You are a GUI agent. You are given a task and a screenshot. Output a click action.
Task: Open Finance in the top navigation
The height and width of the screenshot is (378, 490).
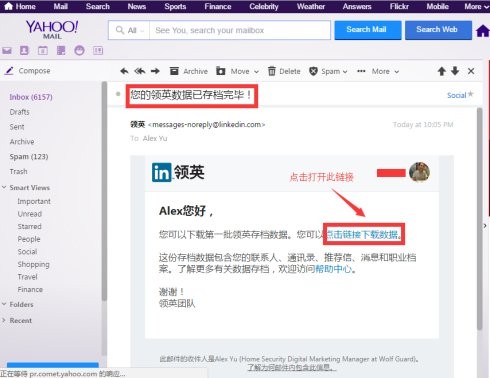click(x=218, y=6)
